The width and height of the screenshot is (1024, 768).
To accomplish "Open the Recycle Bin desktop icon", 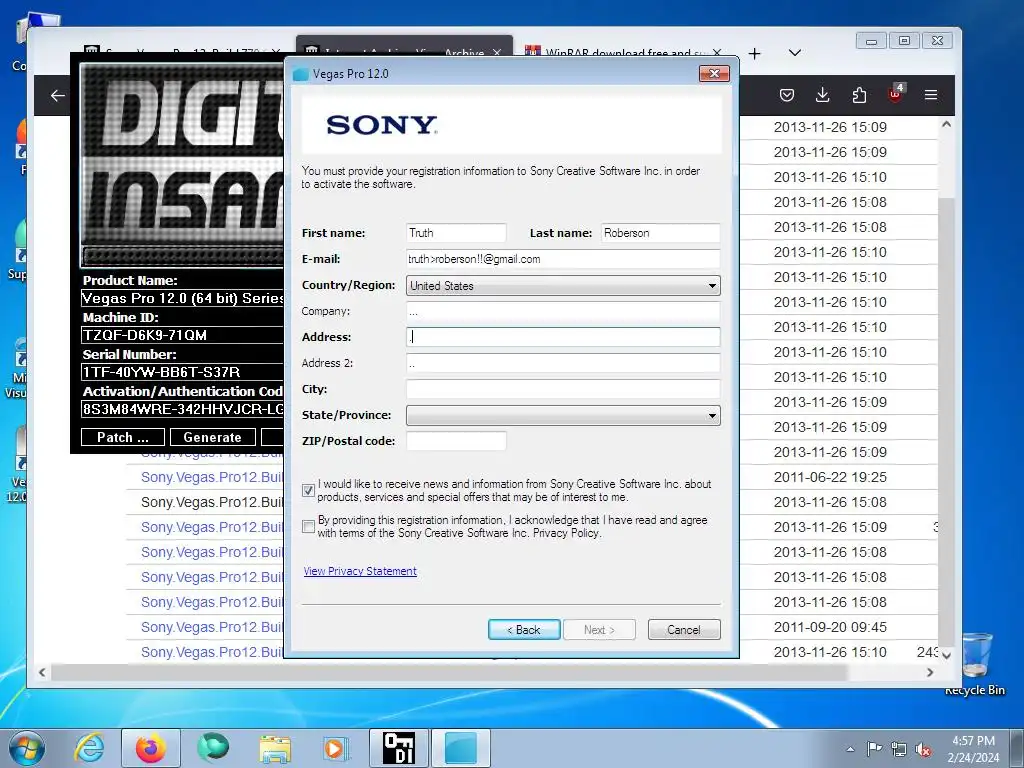I will click(x=976, y=664).
